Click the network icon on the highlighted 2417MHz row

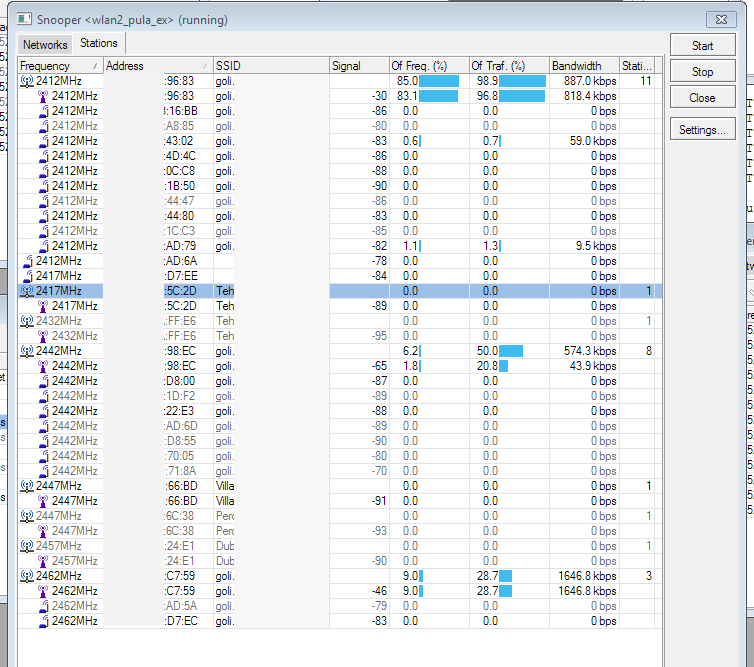tap(27, 291)
